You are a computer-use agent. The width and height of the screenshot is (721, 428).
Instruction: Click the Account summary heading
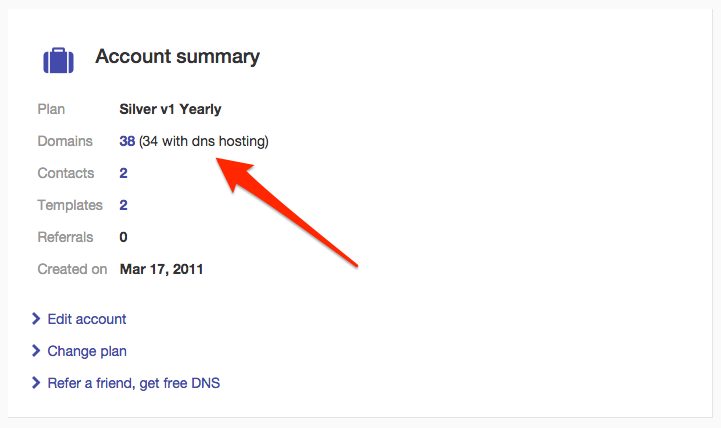(177, 57)
